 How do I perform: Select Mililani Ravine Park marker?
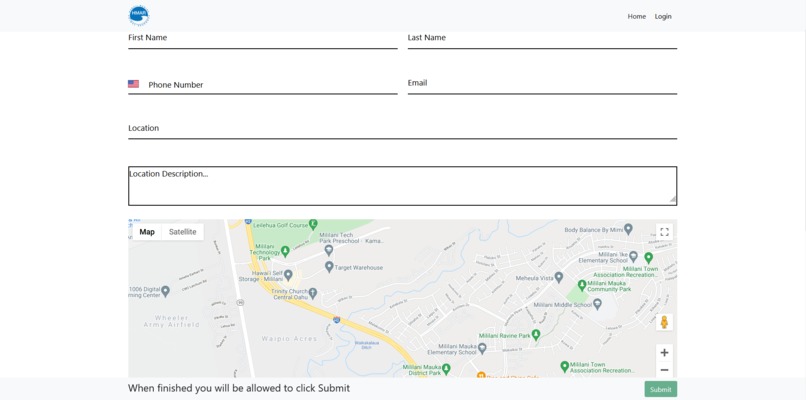click(x=536, y=335)
